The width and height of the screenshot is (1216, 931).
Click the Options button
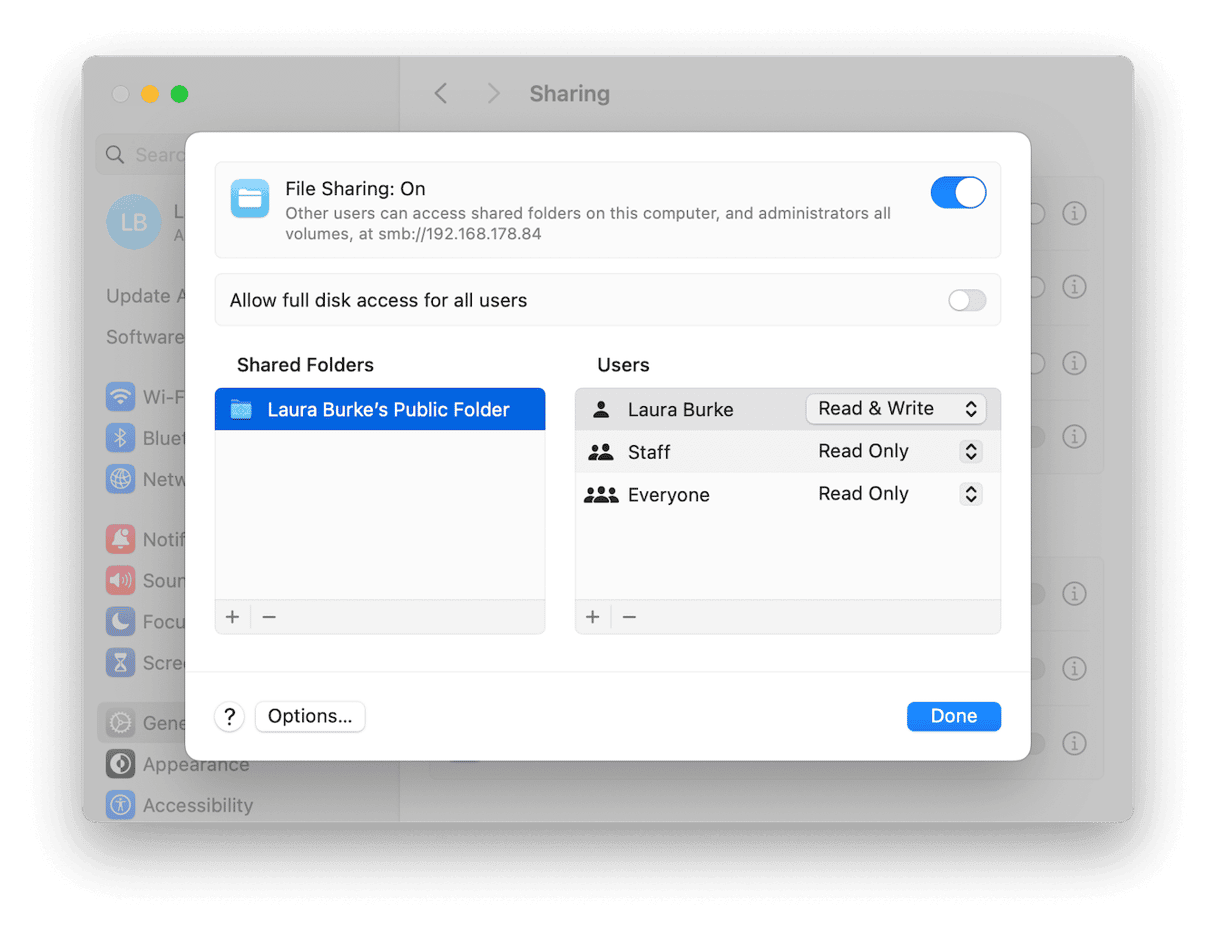[310, 716]
